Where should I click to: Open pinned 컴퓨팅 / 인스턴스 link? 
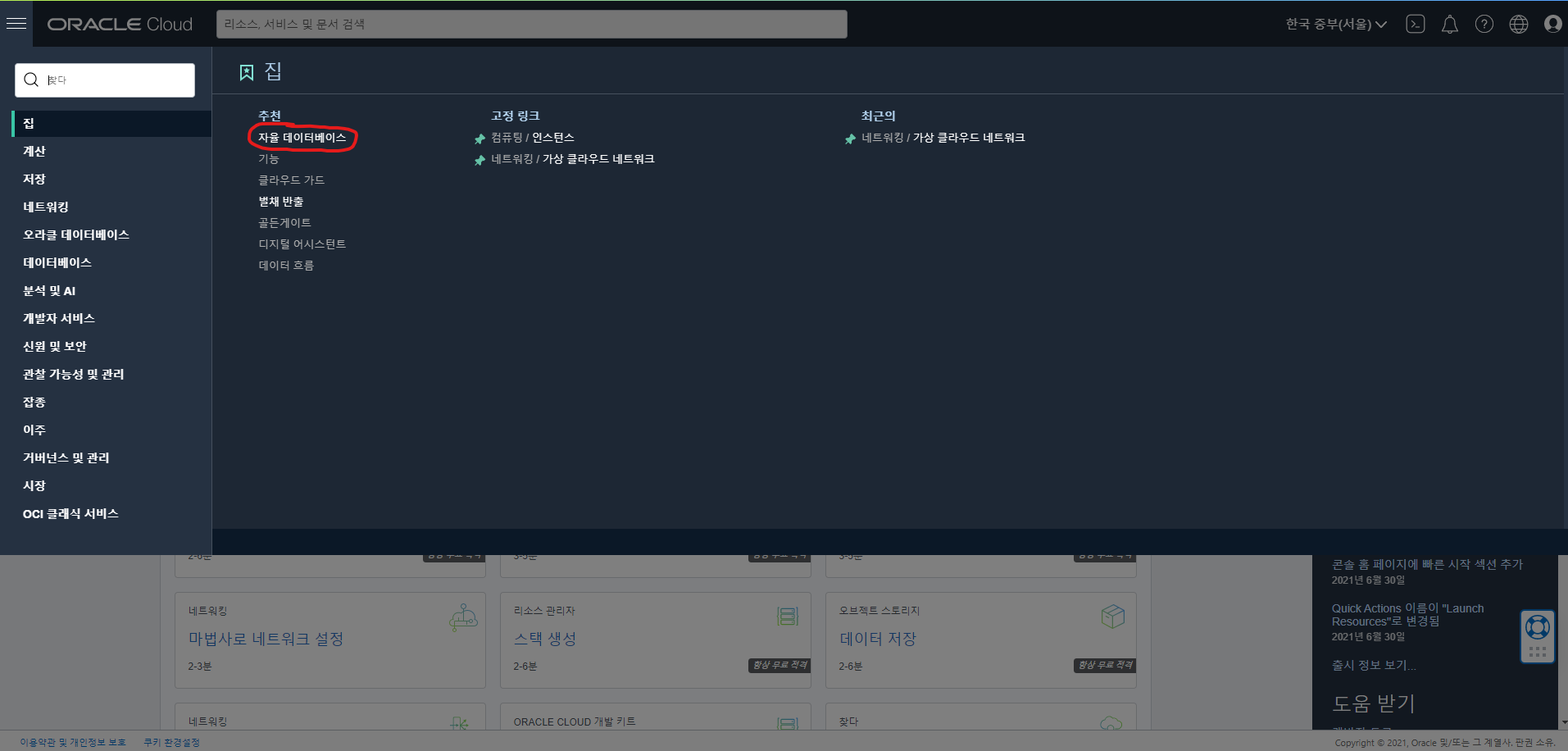533,138
